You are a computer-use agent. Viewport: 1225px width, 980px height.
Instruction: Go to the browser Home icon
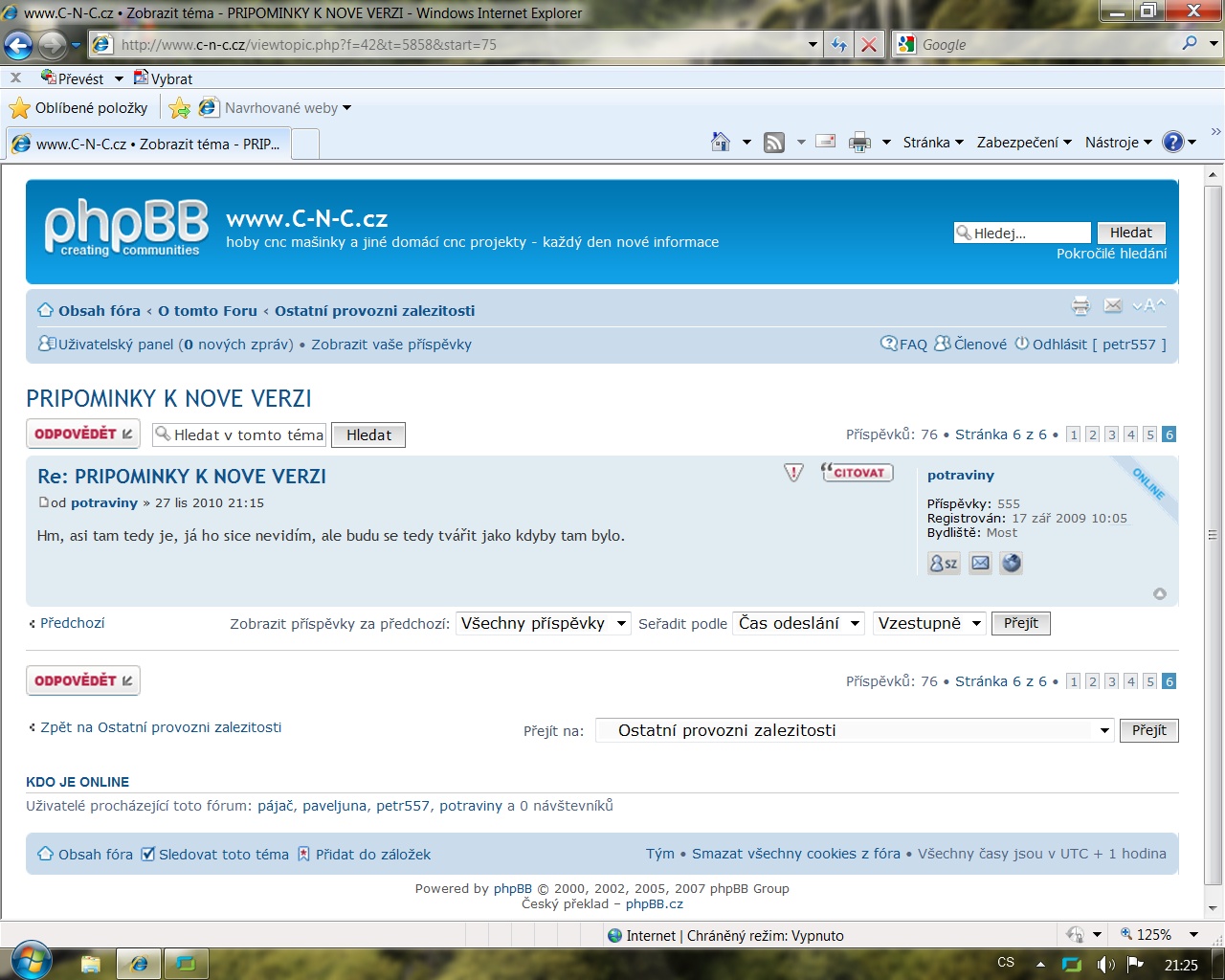pyautogui.click(x=721, y=143)
